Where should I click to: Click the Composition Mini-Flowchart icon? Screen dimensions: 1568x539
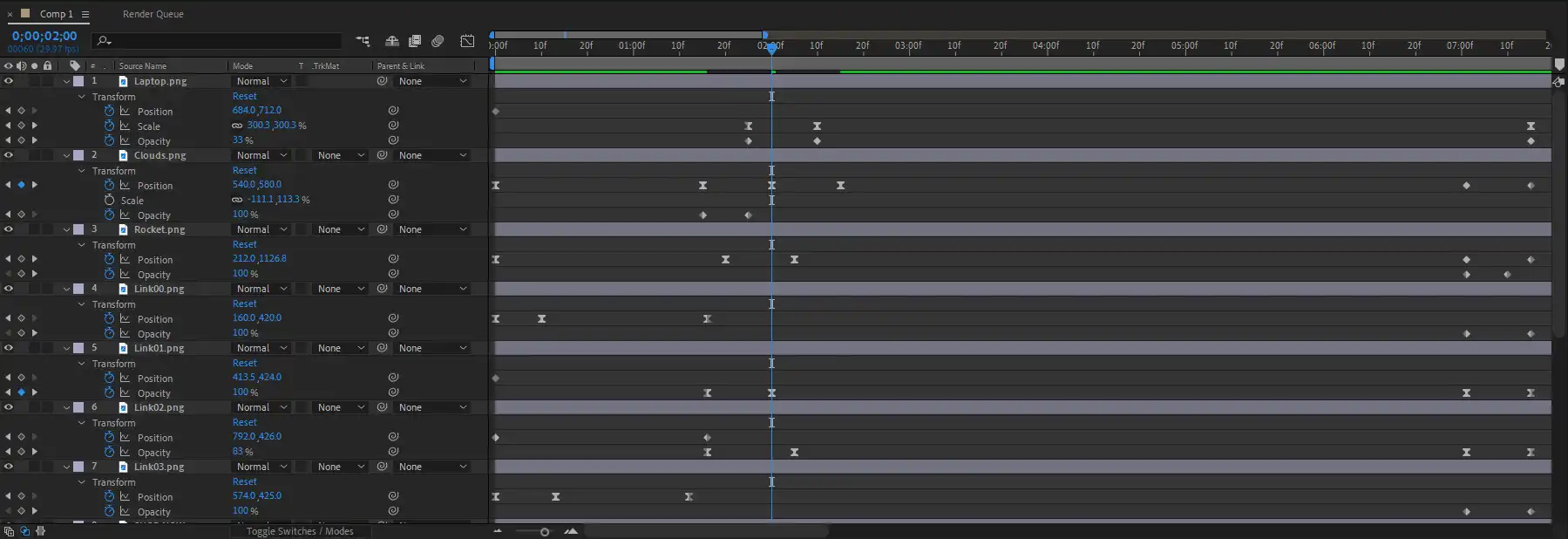pos(363,41)
